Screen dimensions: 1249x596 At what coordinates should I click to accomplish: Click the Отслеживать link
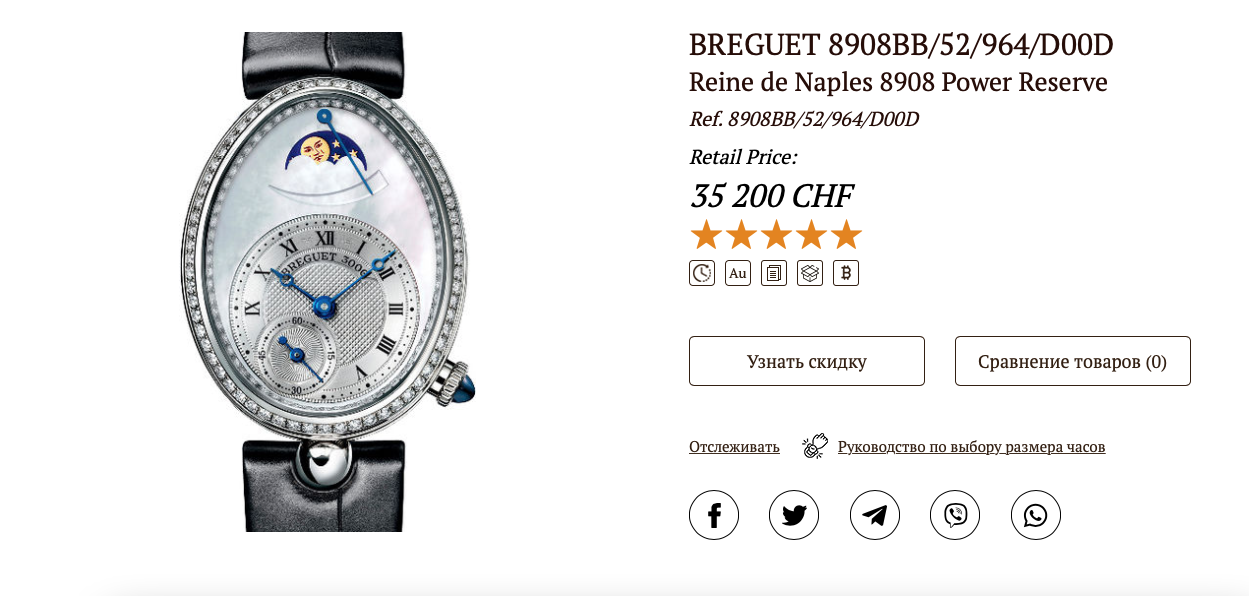point(734,447)
